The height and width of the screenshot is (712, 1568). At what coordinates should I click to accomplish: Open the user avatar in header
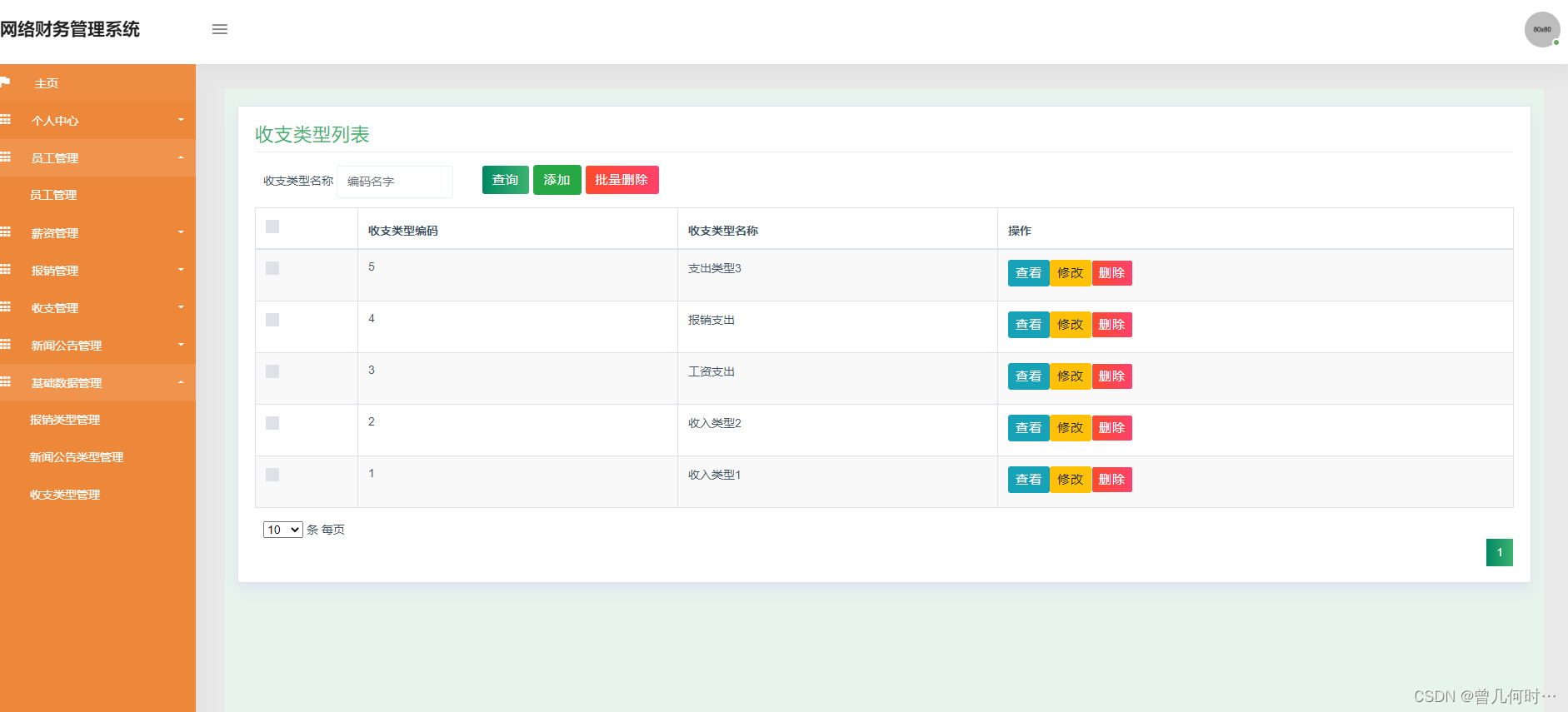[1542, 29]
